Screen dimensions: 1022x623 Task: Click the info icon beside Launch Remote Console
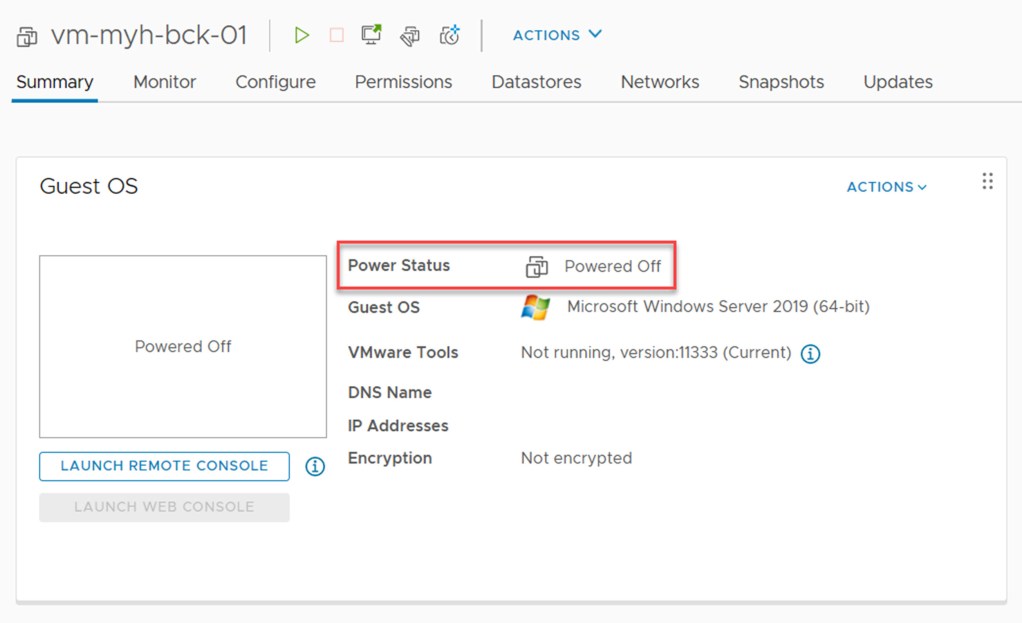(314, 466)
